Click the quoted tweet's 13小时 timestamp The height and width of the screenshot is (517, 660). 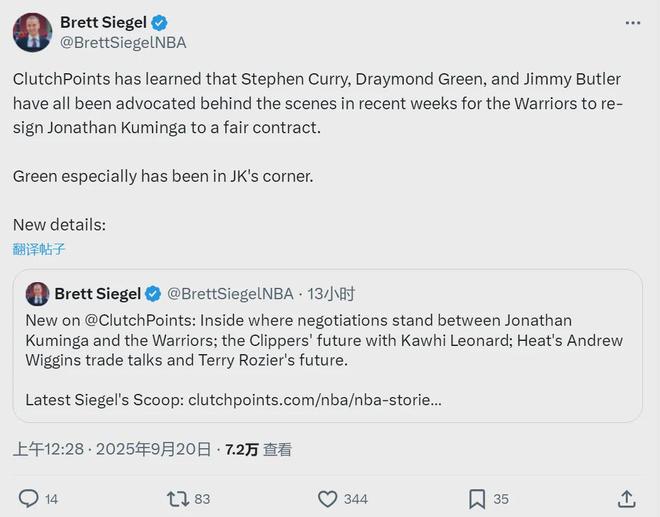pyautogui.click(x=331, y=294)
